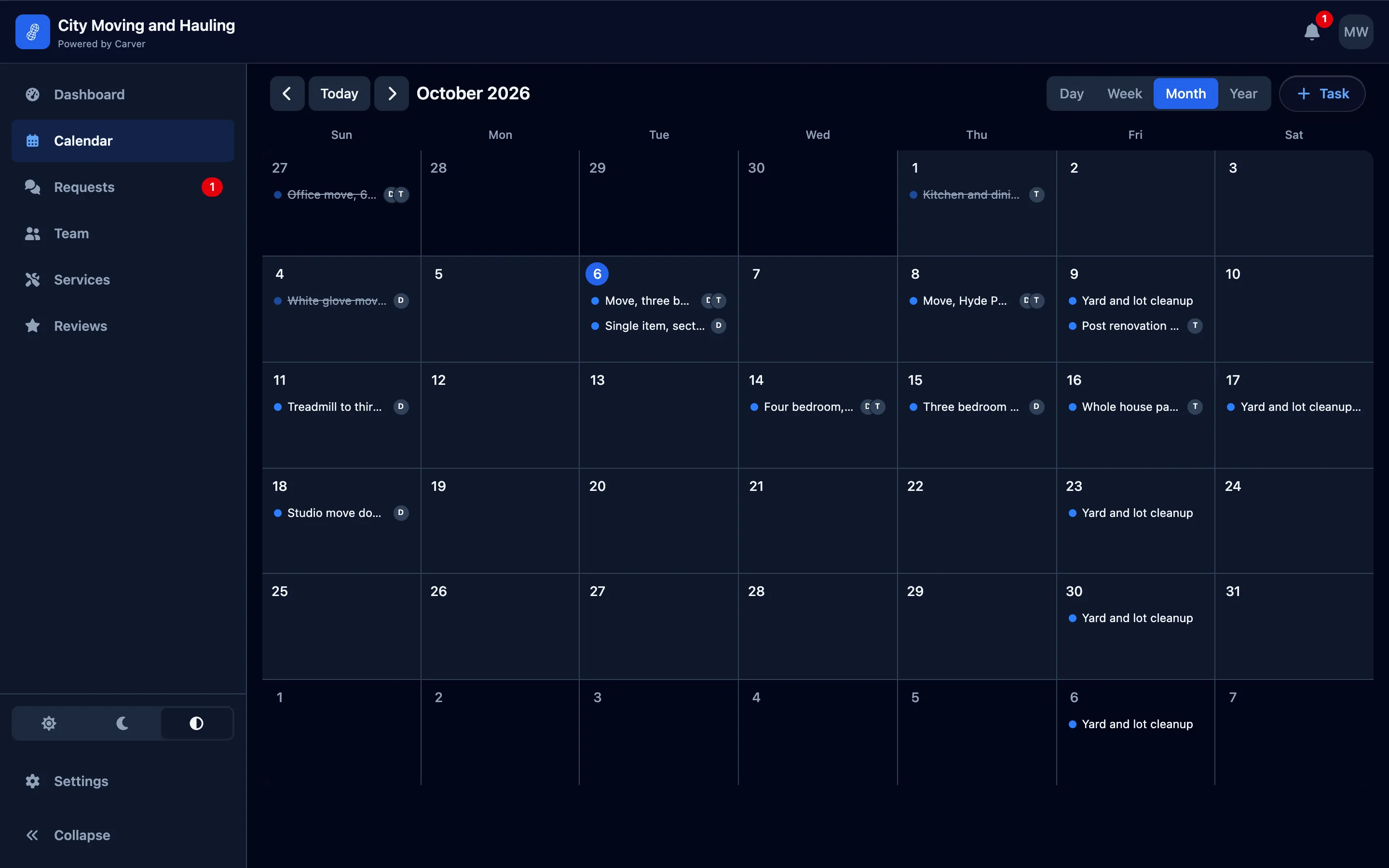Image resolution: width=1389 pixels, height=868 pixels.
Task: Switch to dark theme moon toggle
Action: point(122,723)
